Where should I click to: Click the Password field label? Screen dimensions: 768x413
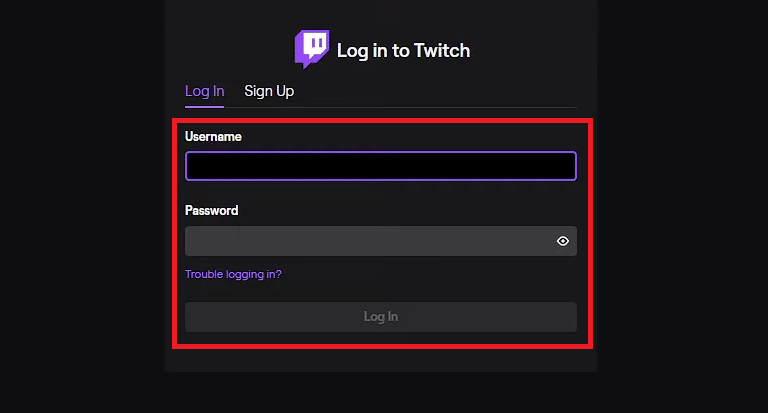212,211
